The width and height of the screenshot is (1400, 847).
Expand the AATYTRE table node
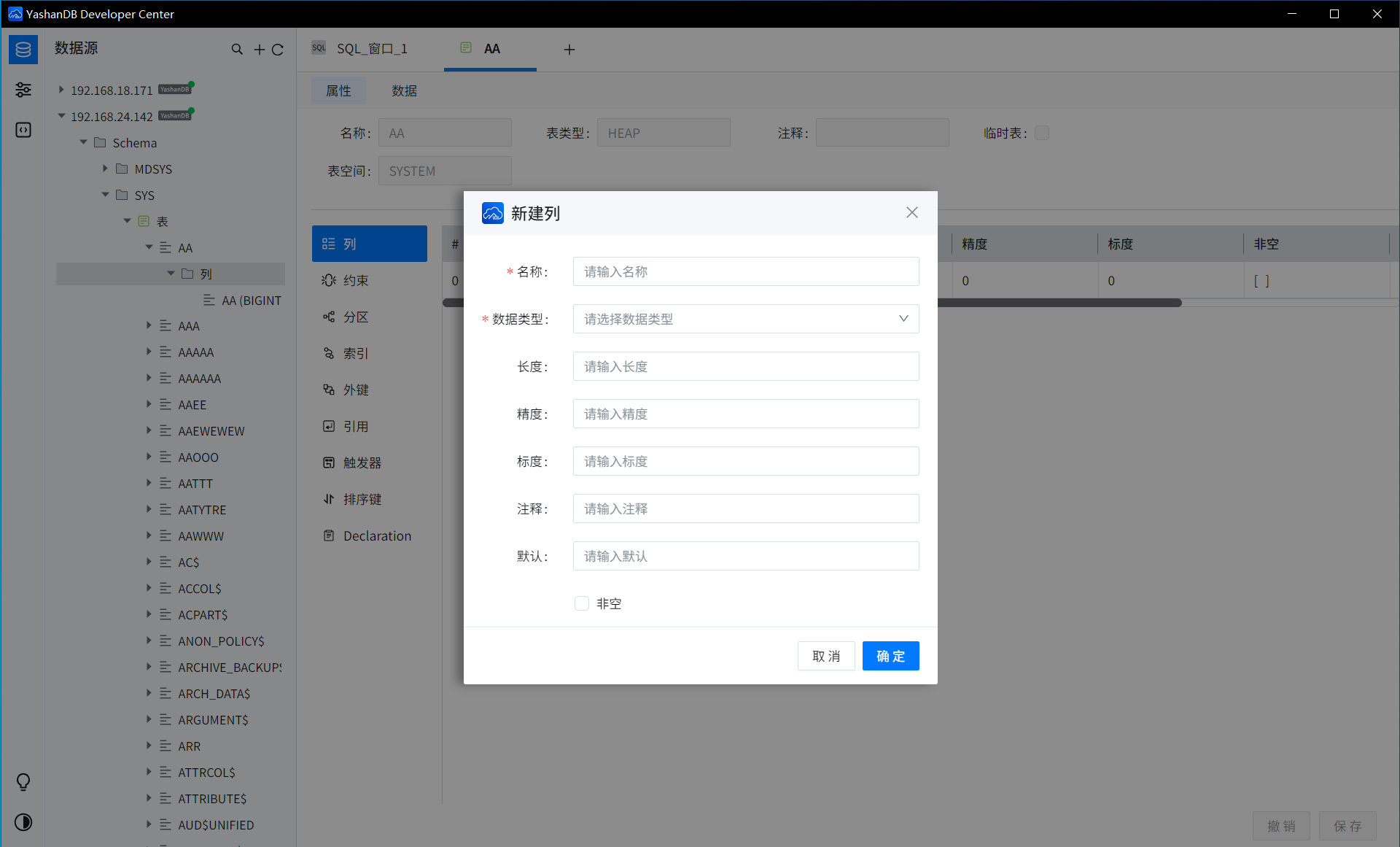pyautogui.click(x=149, y=509)
